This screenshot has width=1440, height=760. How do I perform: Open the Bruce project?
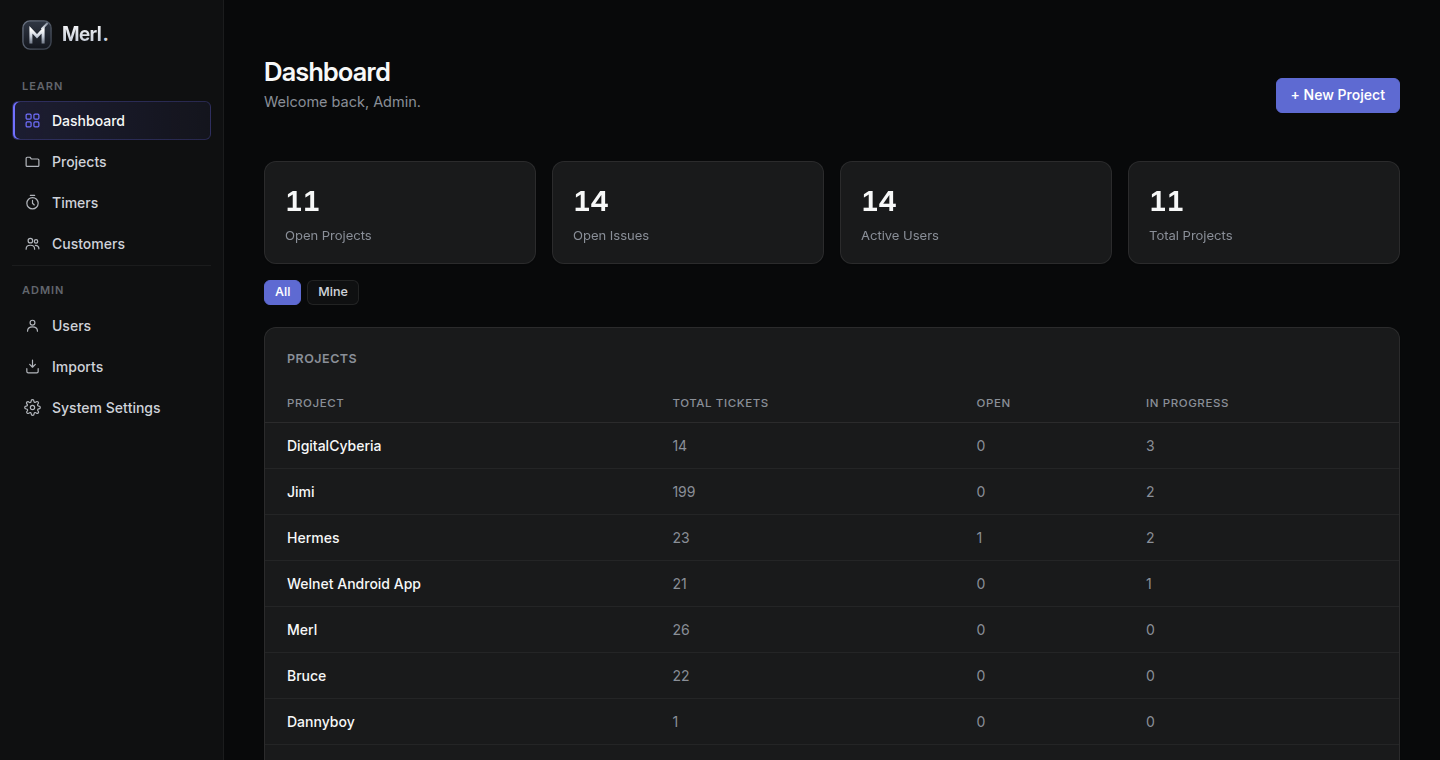[x=306, y=676]
